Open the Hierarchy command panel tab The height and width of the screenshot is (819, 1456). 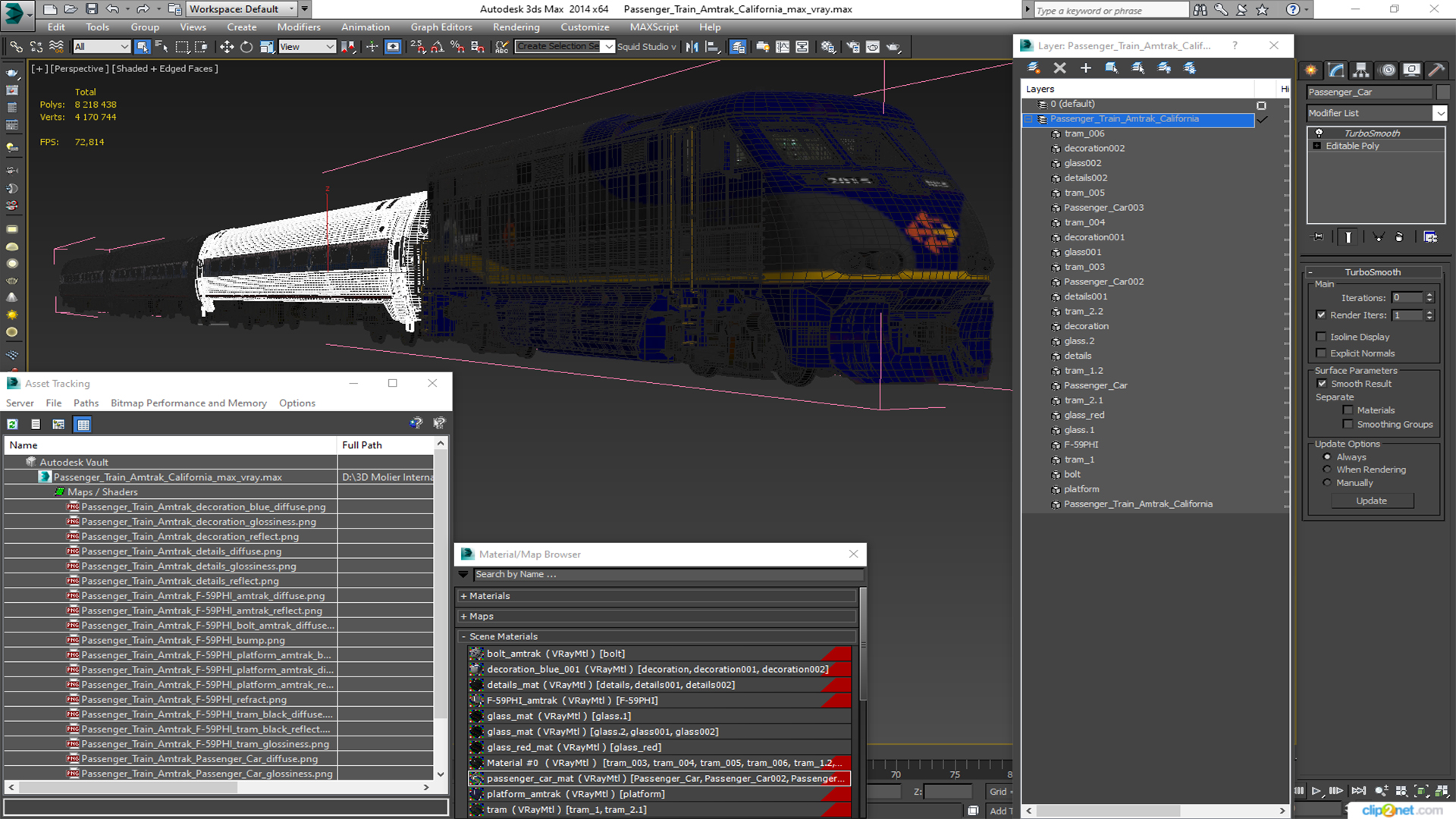(1361, 71)
